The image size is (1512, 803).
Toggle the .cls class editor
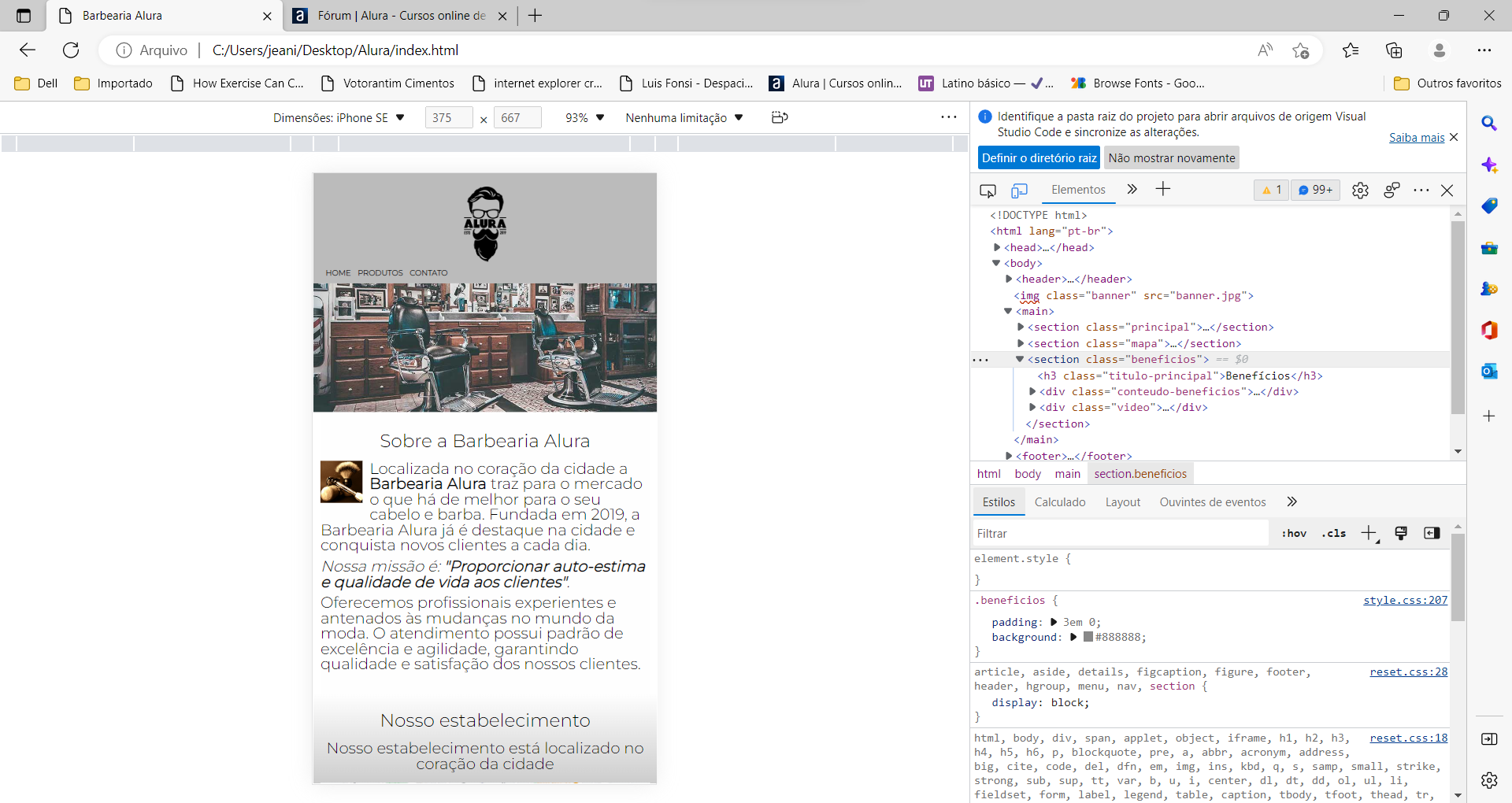point(1333,533)
